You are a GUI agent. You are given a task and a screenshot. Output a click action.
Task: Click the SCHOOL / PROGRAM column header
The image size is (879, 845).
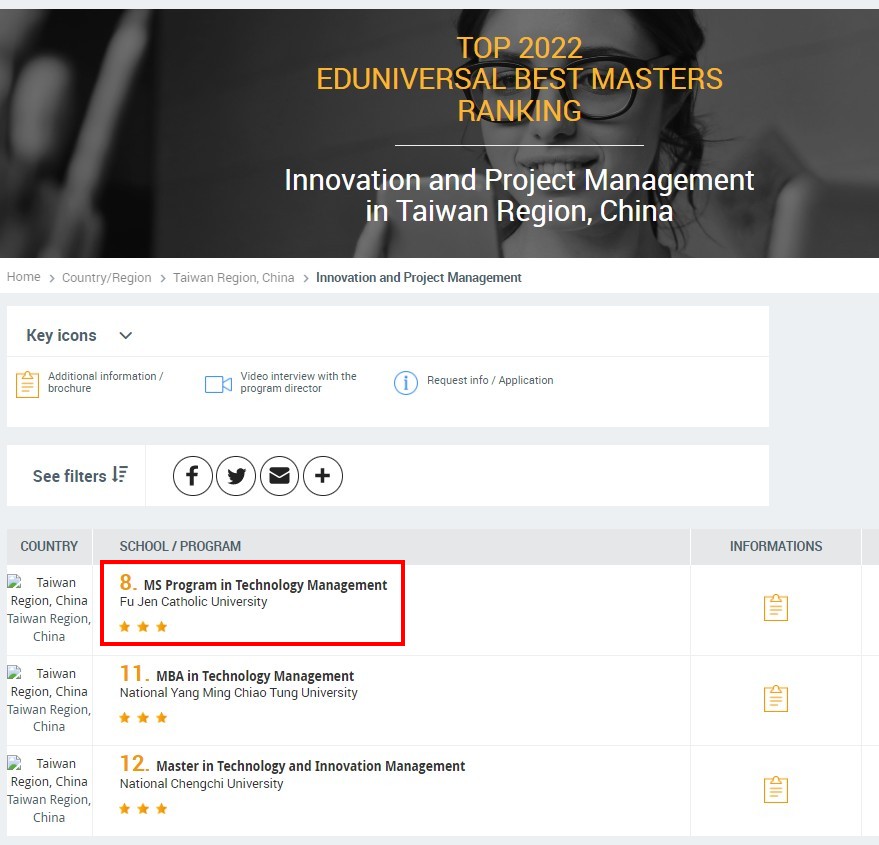180,546
